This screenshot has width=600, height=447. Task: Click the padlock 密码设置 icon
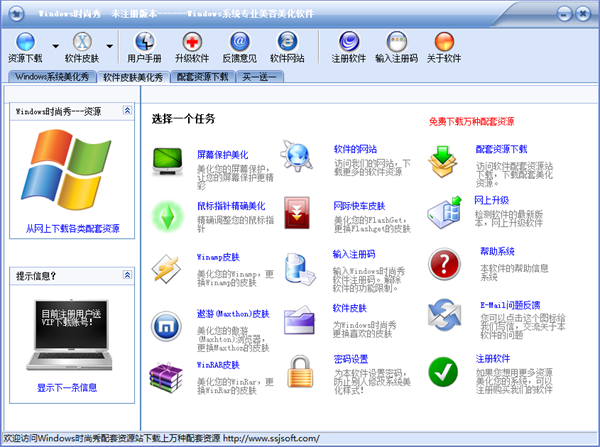pos(300,372)
